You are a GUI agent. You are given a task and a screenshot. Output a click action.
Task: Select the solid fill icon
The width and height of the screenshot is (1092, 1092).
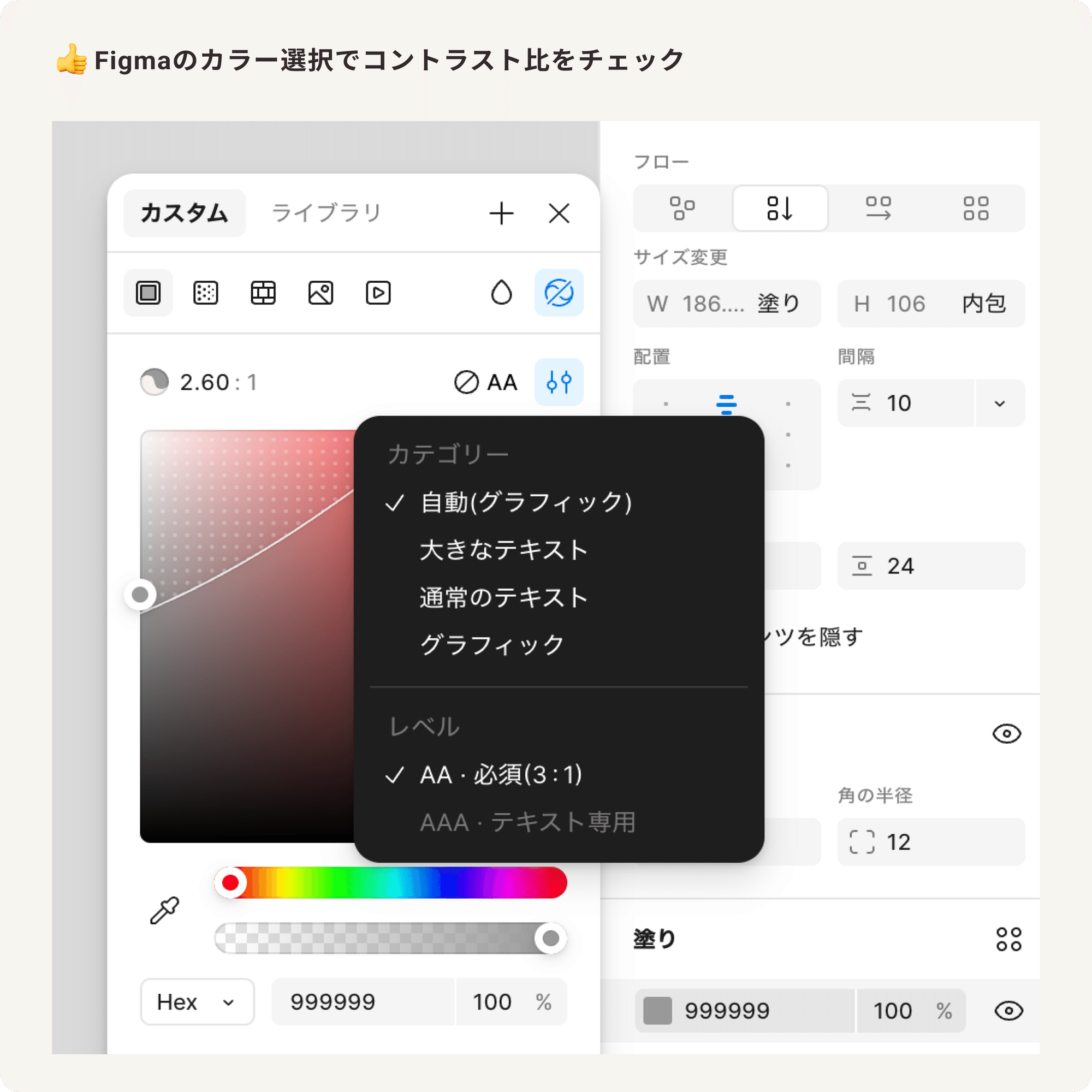(x=147, y=293)
